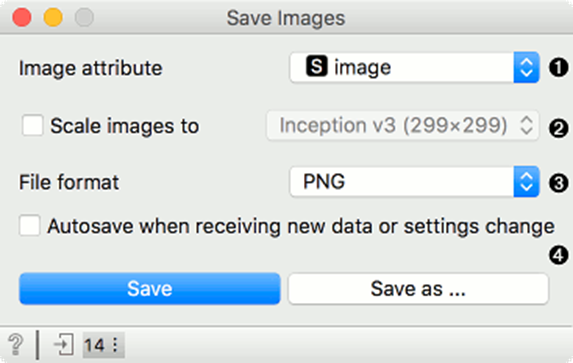This screenshot has height=363, width=573.
Task: Minimize the Save Images window
Action: [53, 17]
